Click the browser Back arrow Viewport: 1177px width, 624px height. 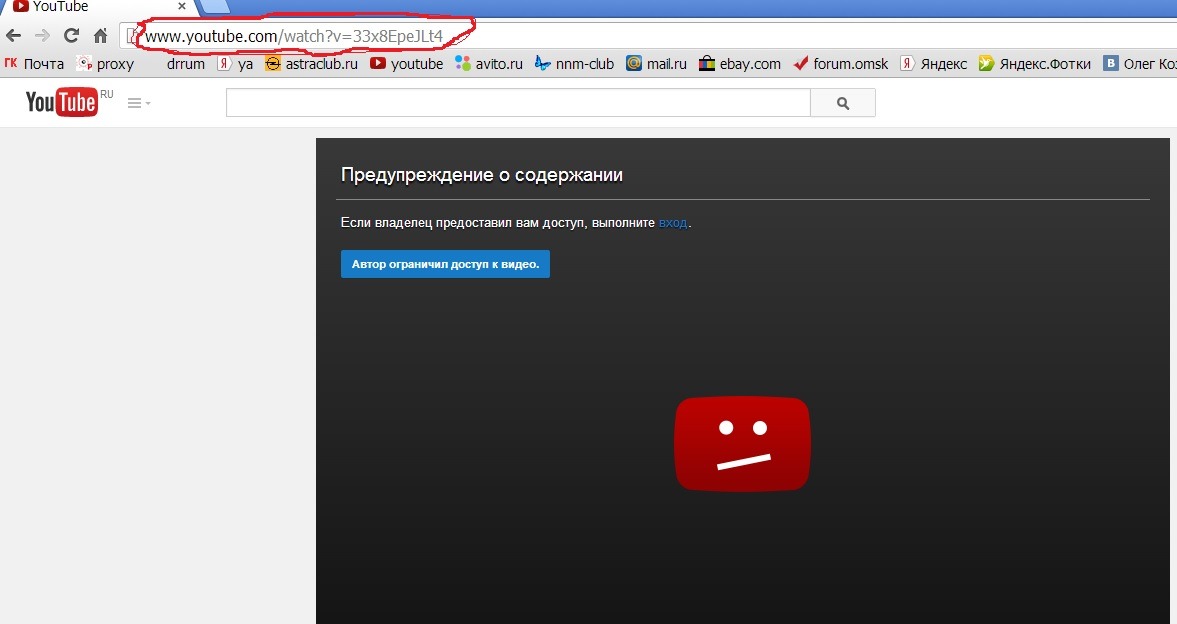pyautogui.click(x=14, y=36)
